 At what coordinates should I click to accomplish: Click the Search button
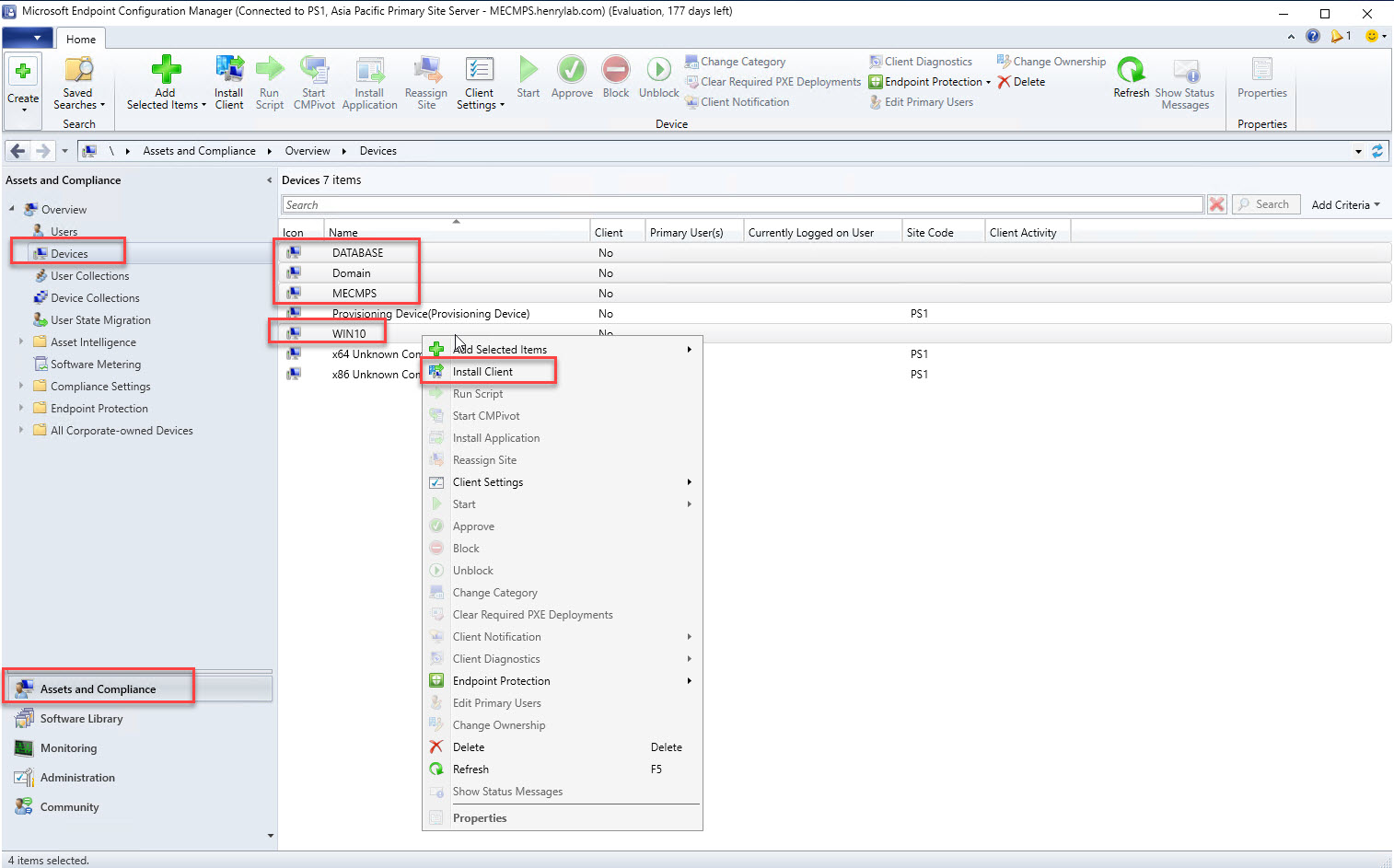tap(1265, 204)
